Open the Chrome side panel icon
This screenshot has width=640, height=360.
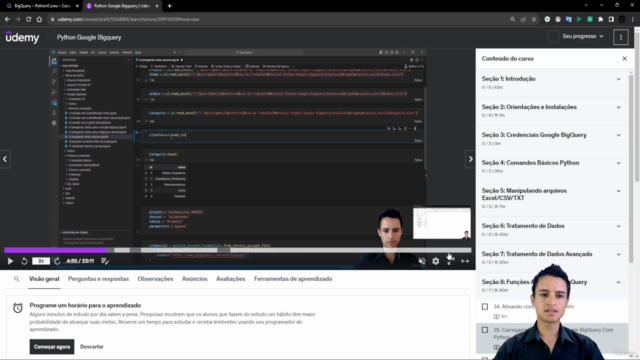[x=611, y=19]
